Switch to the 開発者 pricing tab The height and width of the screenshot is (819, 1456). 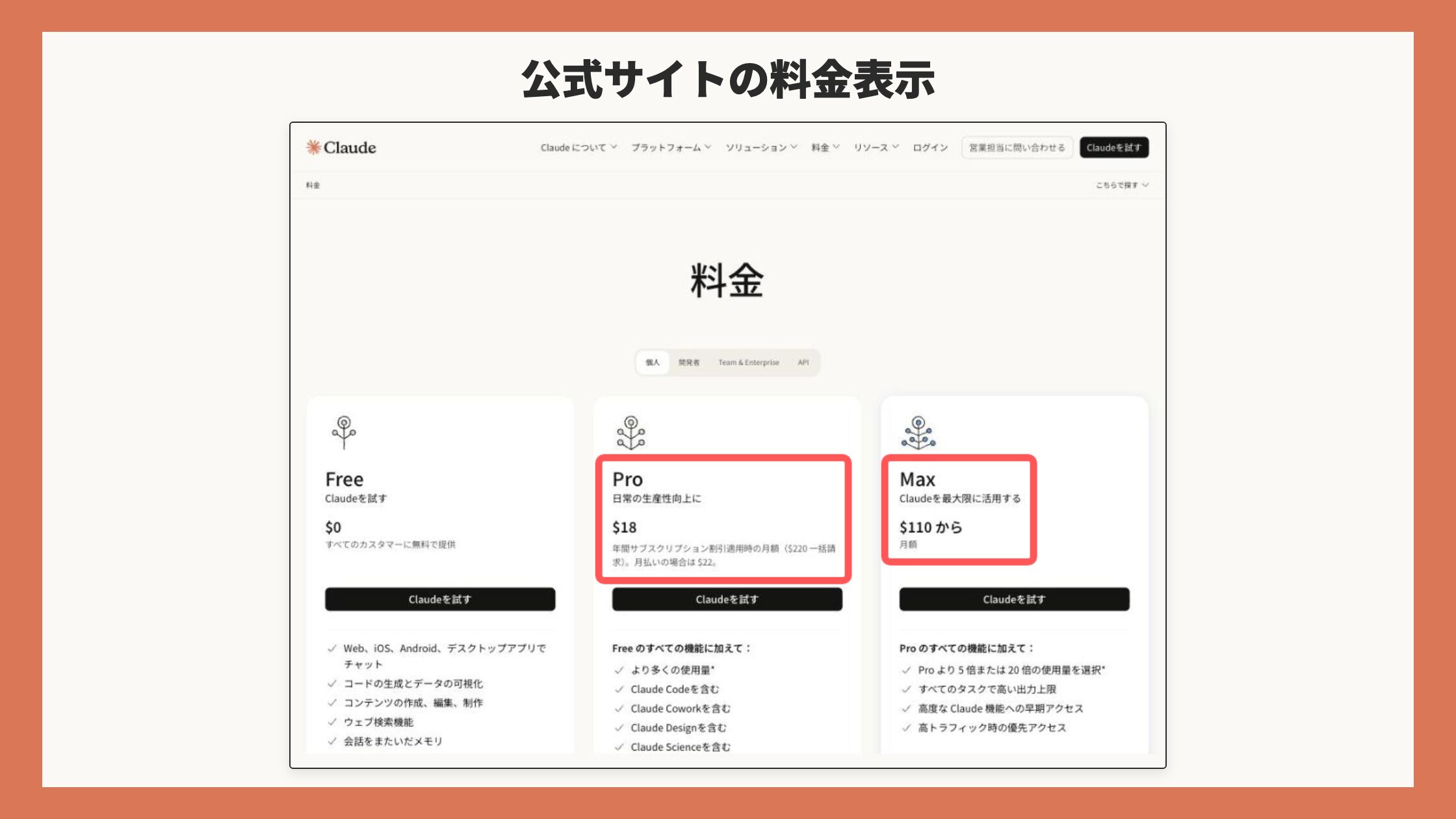pos(689,363)
